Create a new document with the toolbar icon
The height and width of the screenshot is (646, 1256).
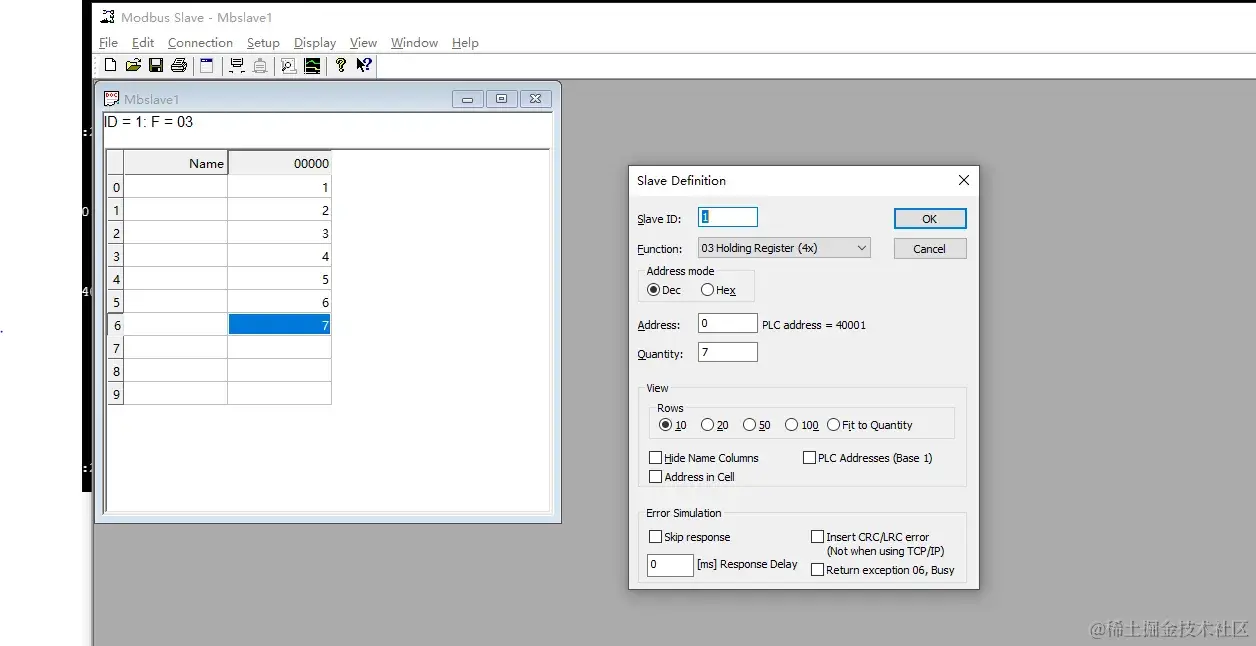(110, 66)
